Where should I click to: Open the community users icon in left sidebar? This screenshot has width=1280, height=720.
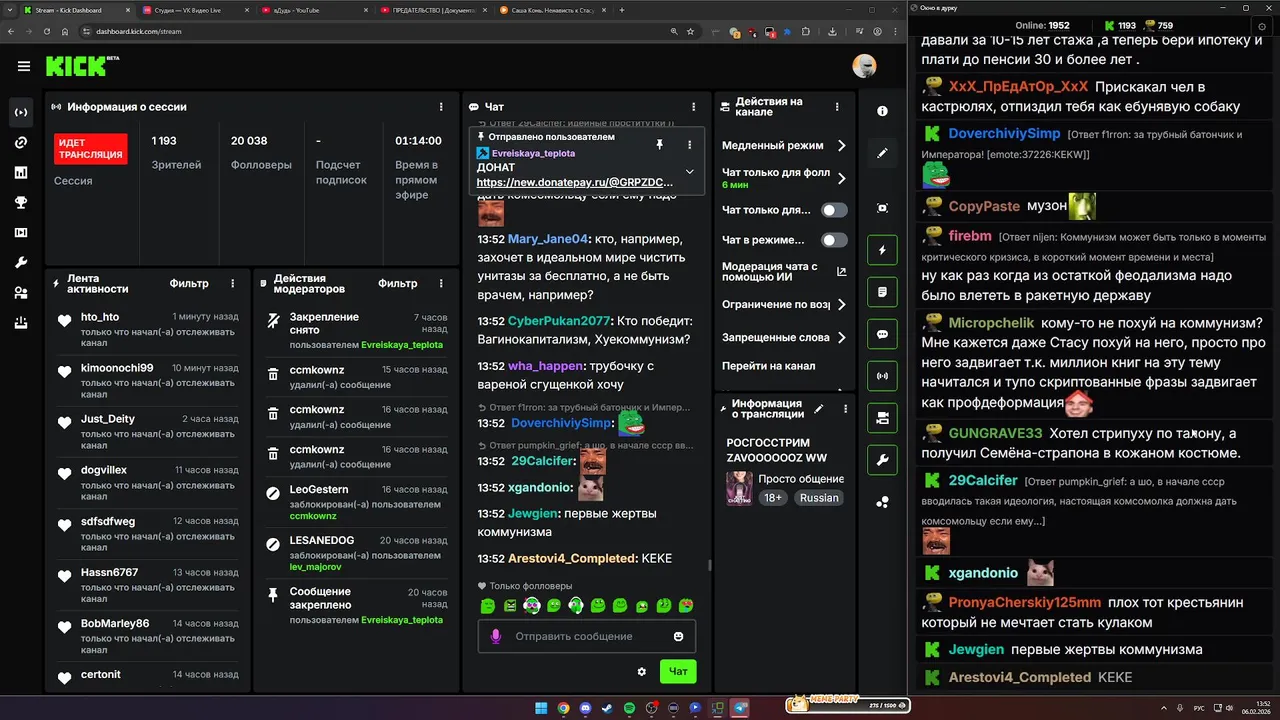tap(21, 292)
